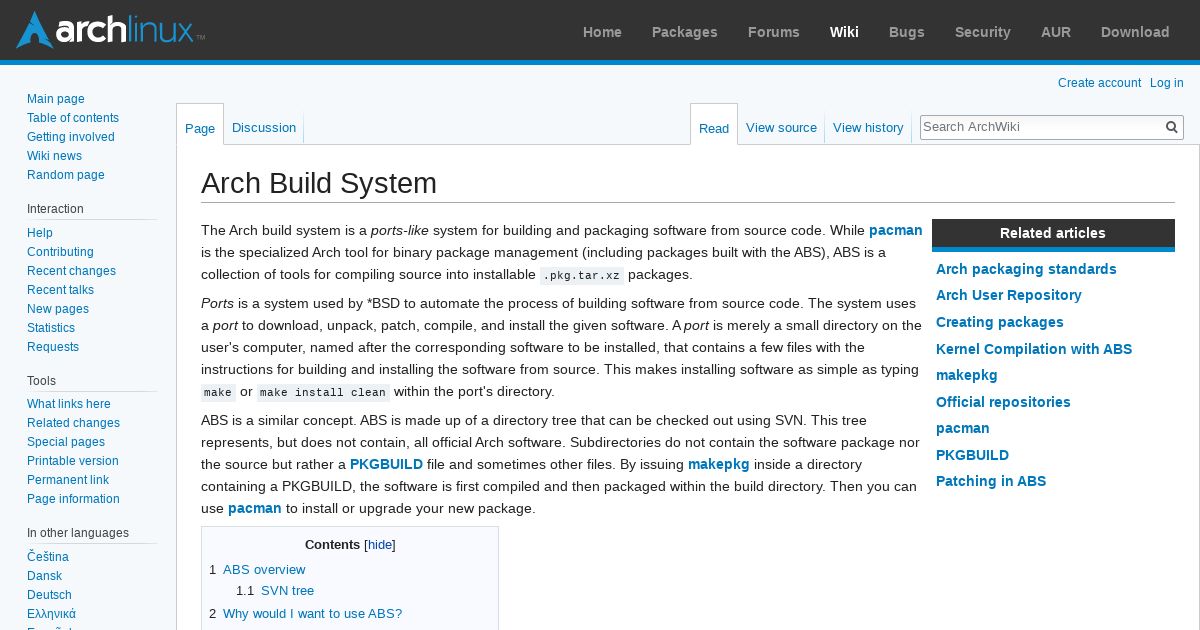The height and width of the screenshot is (630, 1200).
Task: Open Patching in ABS related article
Action: click(x=991, y=481)
